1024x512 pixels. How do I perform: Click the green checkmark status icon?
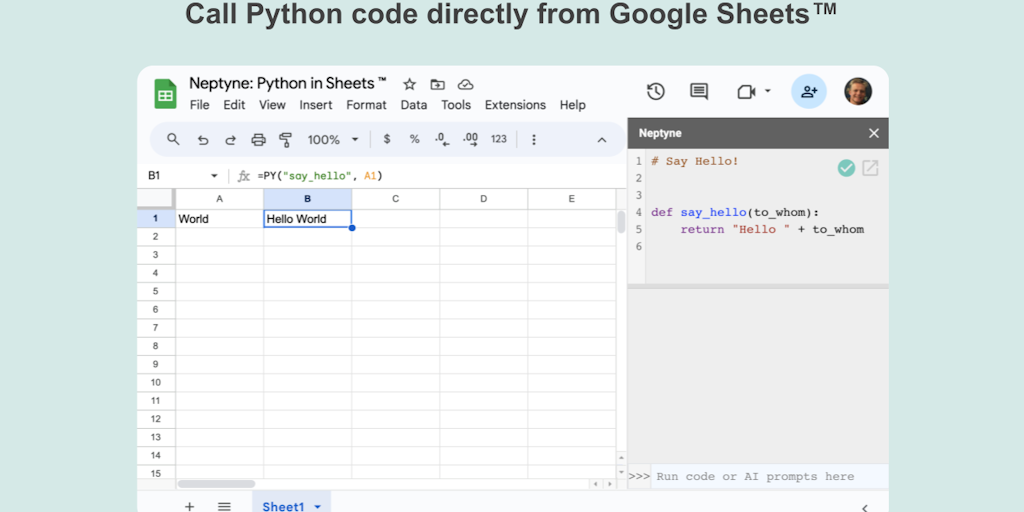click(846, 168)
